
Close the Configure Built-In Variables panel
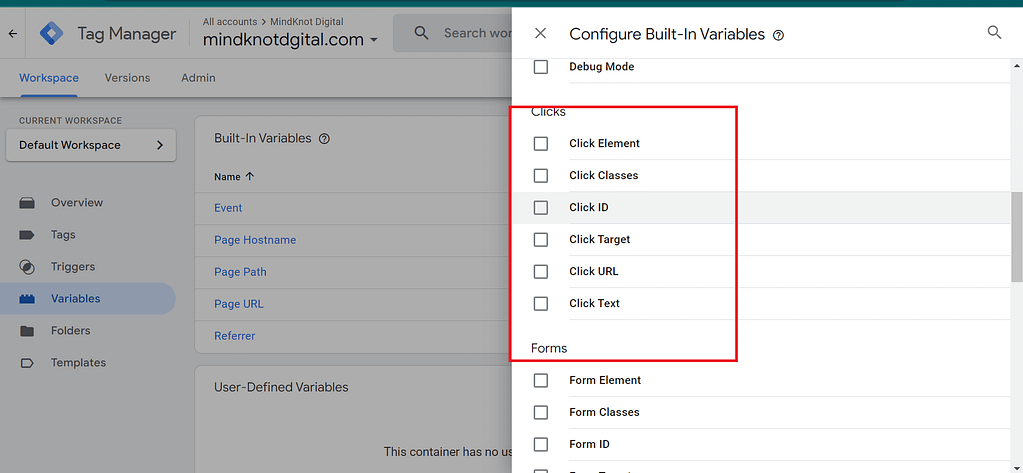coord(540,34)
